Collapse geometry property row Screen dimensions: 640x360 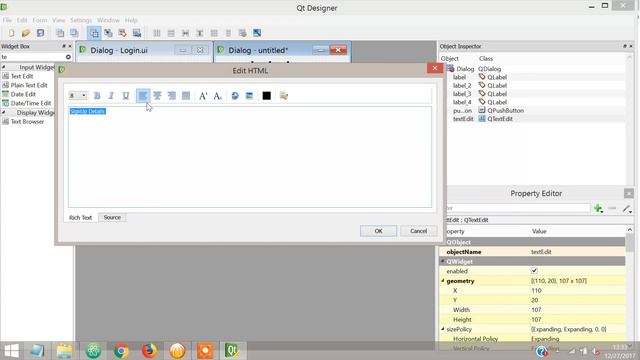click(443, 281)
